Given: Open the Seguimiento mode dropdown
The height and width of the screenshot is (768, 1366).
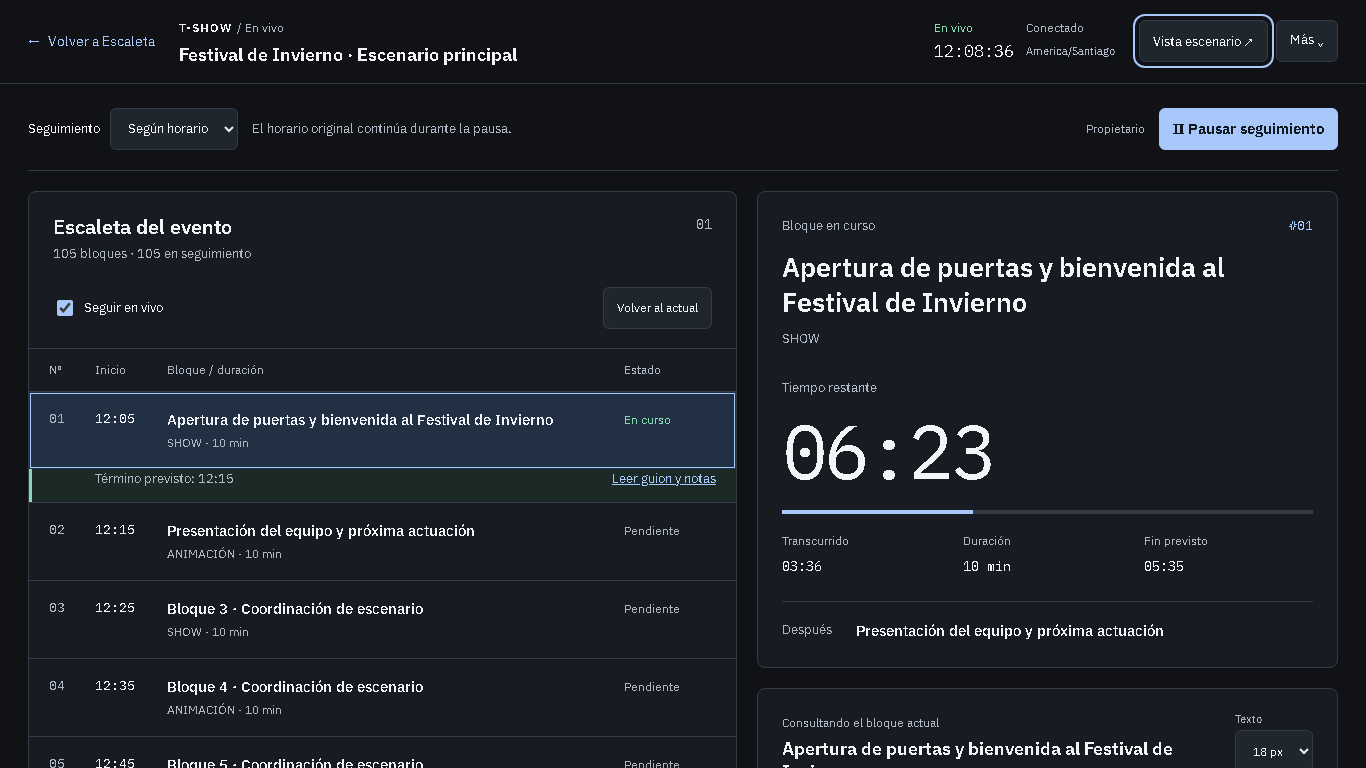Looking at the screenshot, I should [x=174, y=129].
